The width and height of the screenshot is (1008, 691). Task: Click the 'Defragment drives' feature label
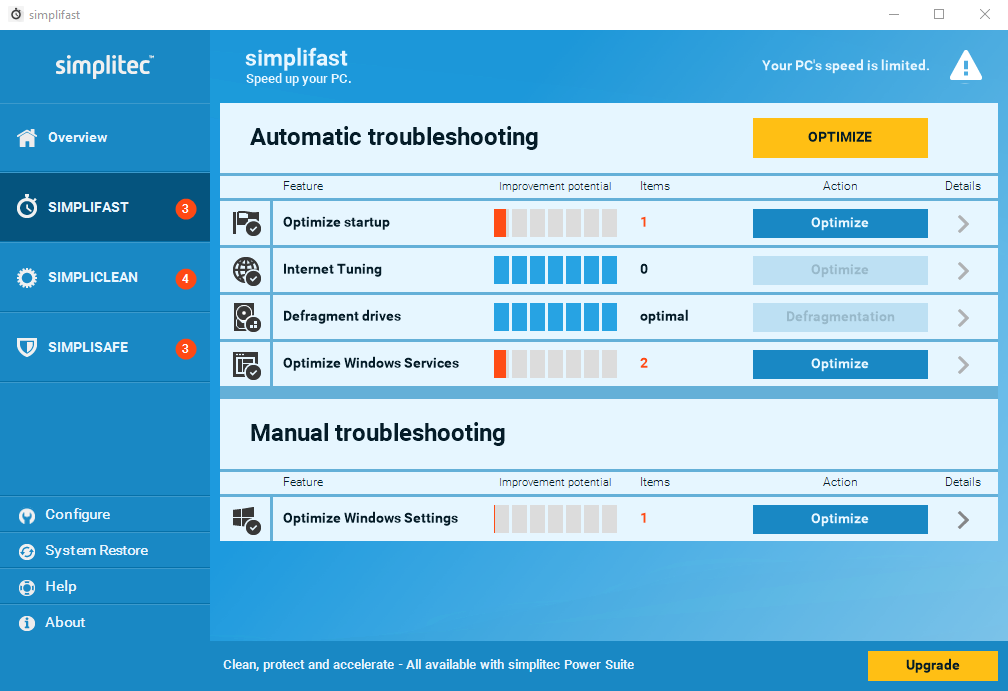(342, 316)
